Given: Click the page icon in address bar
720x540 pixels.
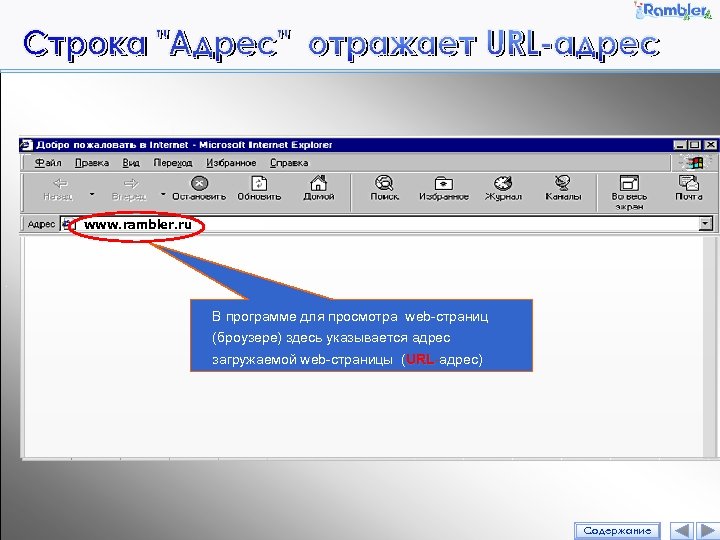Looking at the screenshot, I should [68, 225].
